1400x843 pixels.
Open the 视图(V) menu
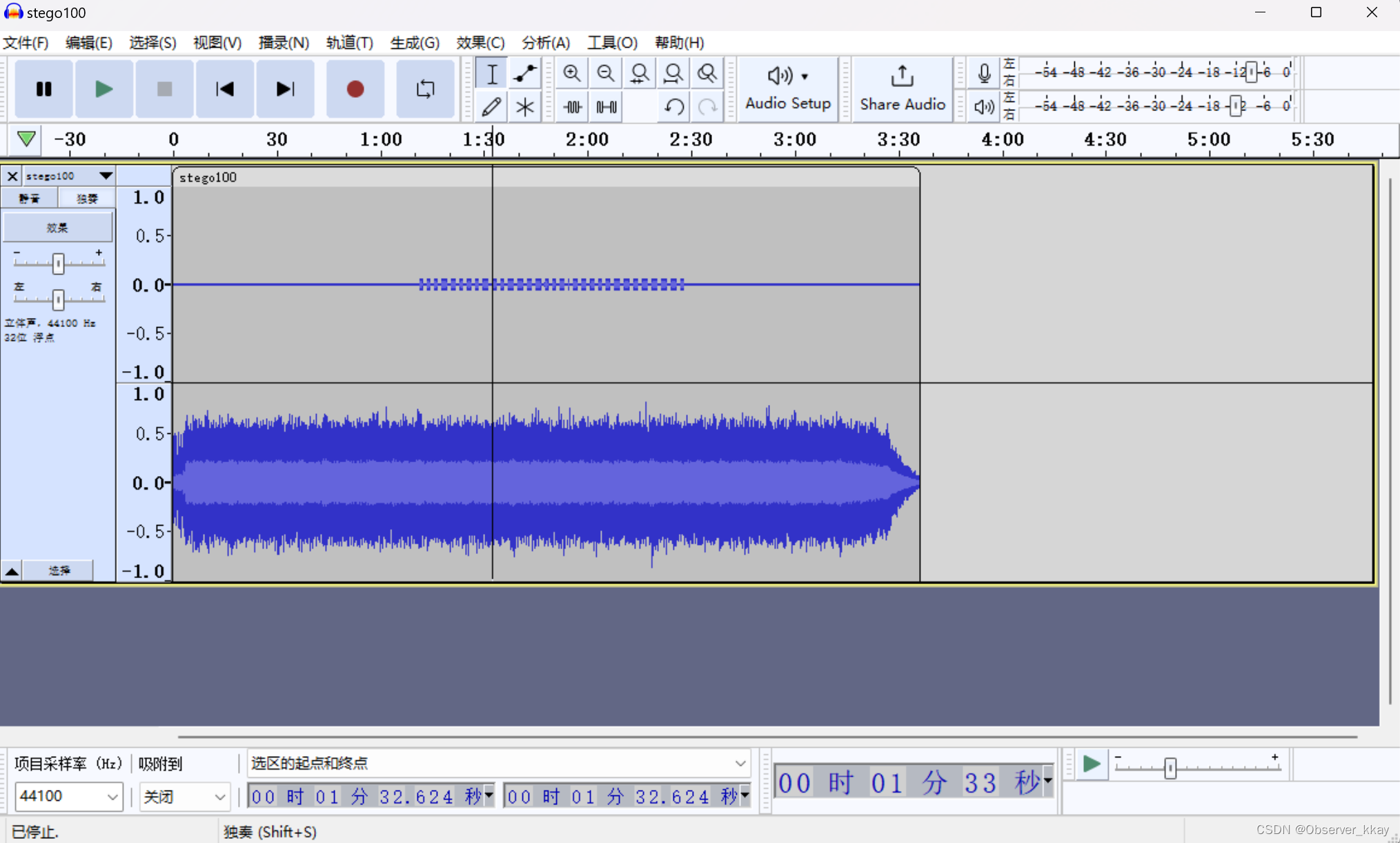(217, 43)
